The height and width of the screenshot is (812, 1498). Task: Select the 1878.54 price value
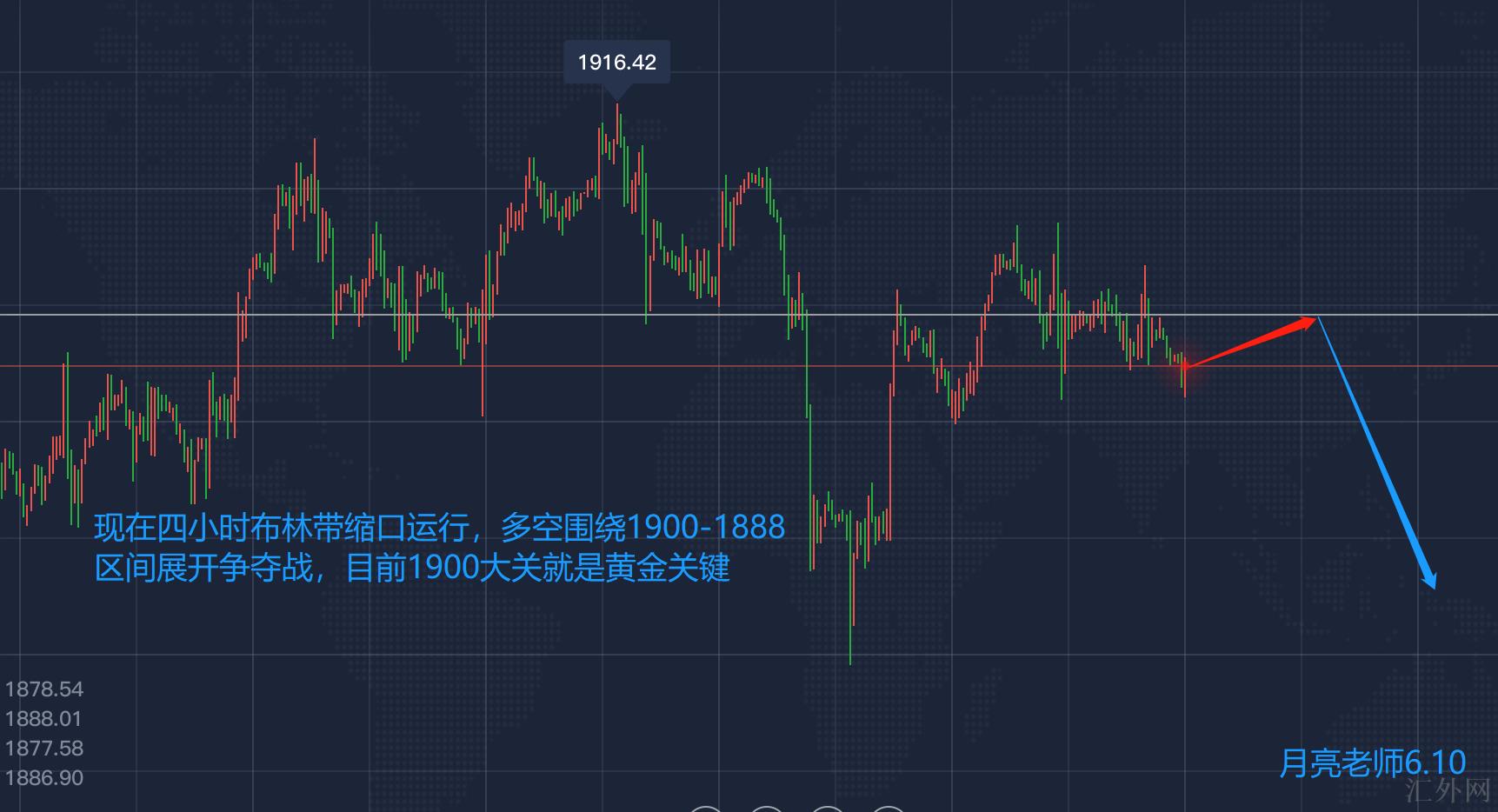point(44,689)
